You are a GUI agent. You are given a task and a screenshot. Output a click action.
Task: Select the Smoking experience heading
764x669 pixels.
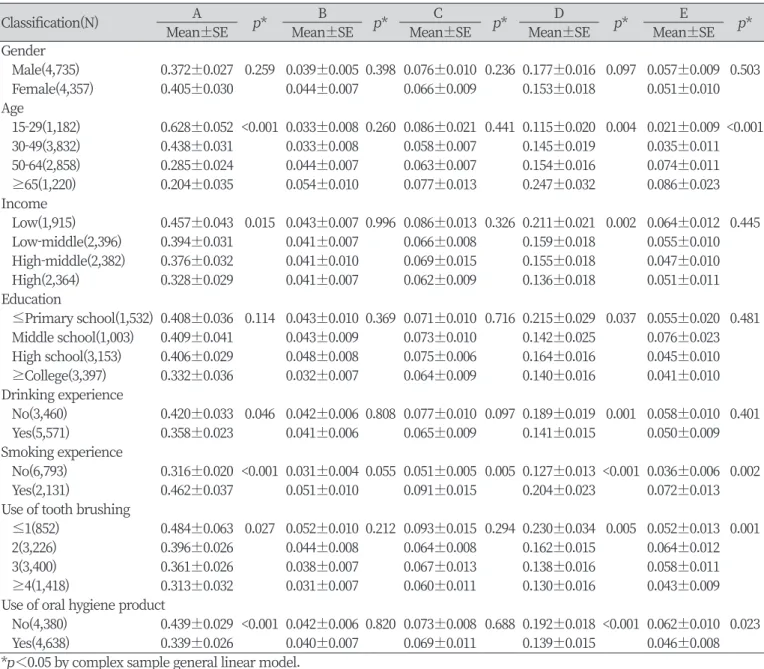tap(62, 452)
